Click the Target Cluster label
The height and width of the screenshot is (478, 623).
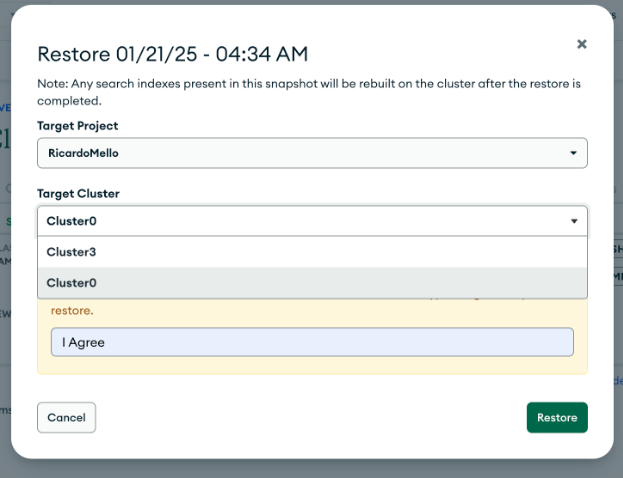click(78, 194)
